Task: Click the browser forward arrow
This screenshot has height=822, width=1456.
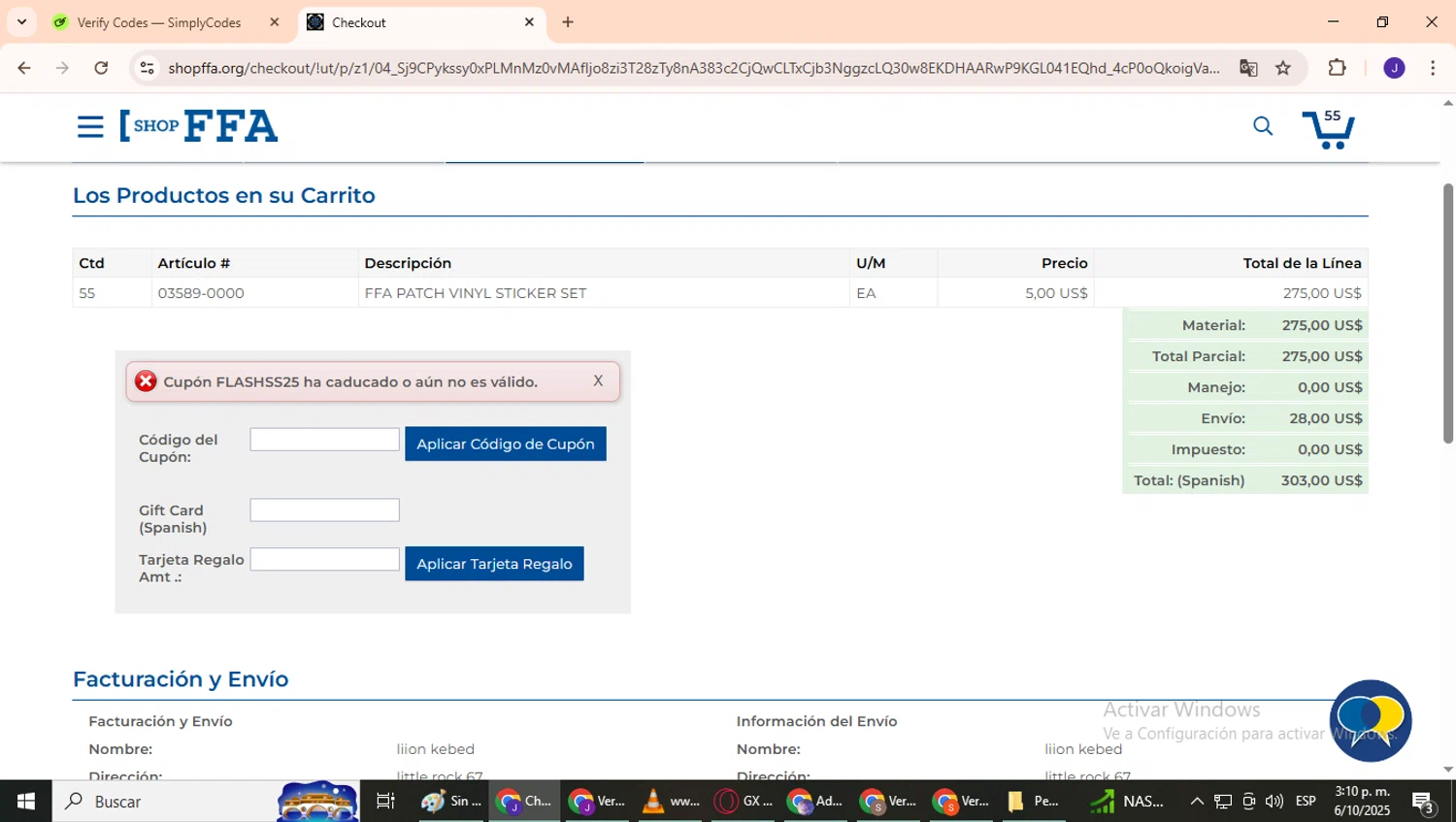Action: pyautogui.click(x=62, y=68)
